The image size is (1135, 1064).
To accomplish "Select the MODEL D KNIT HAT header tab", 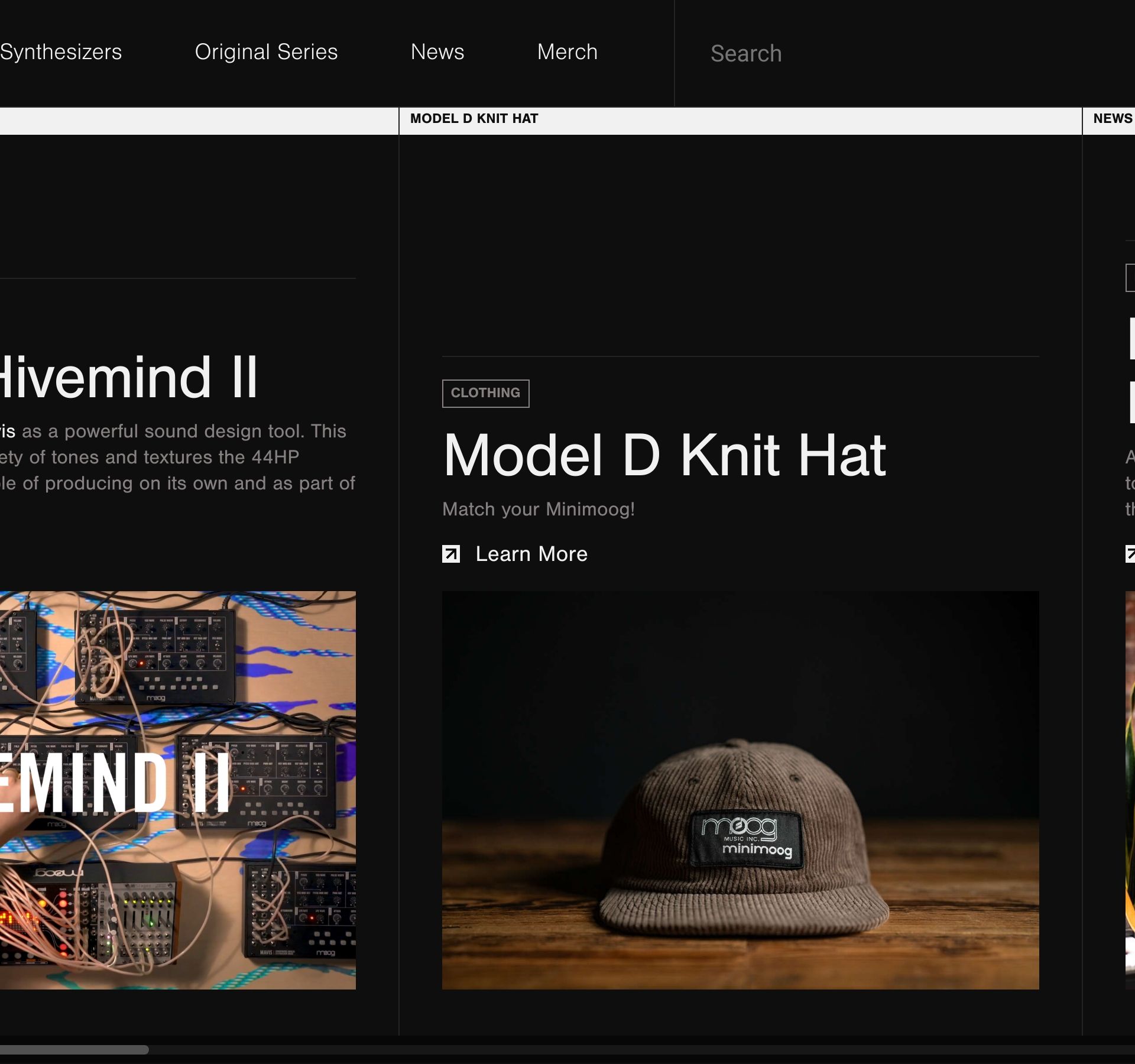I will 474,119.
